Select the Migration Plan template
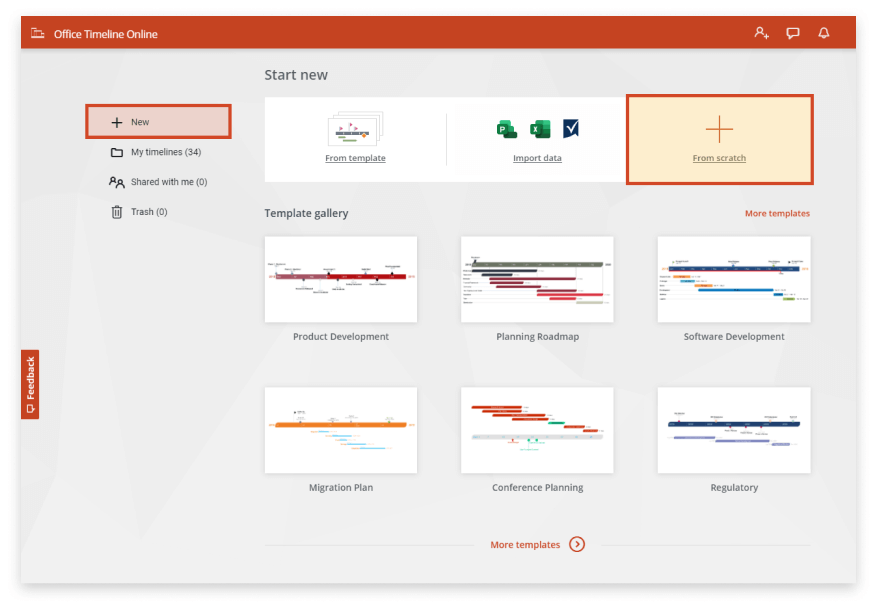 click(340, 430)
